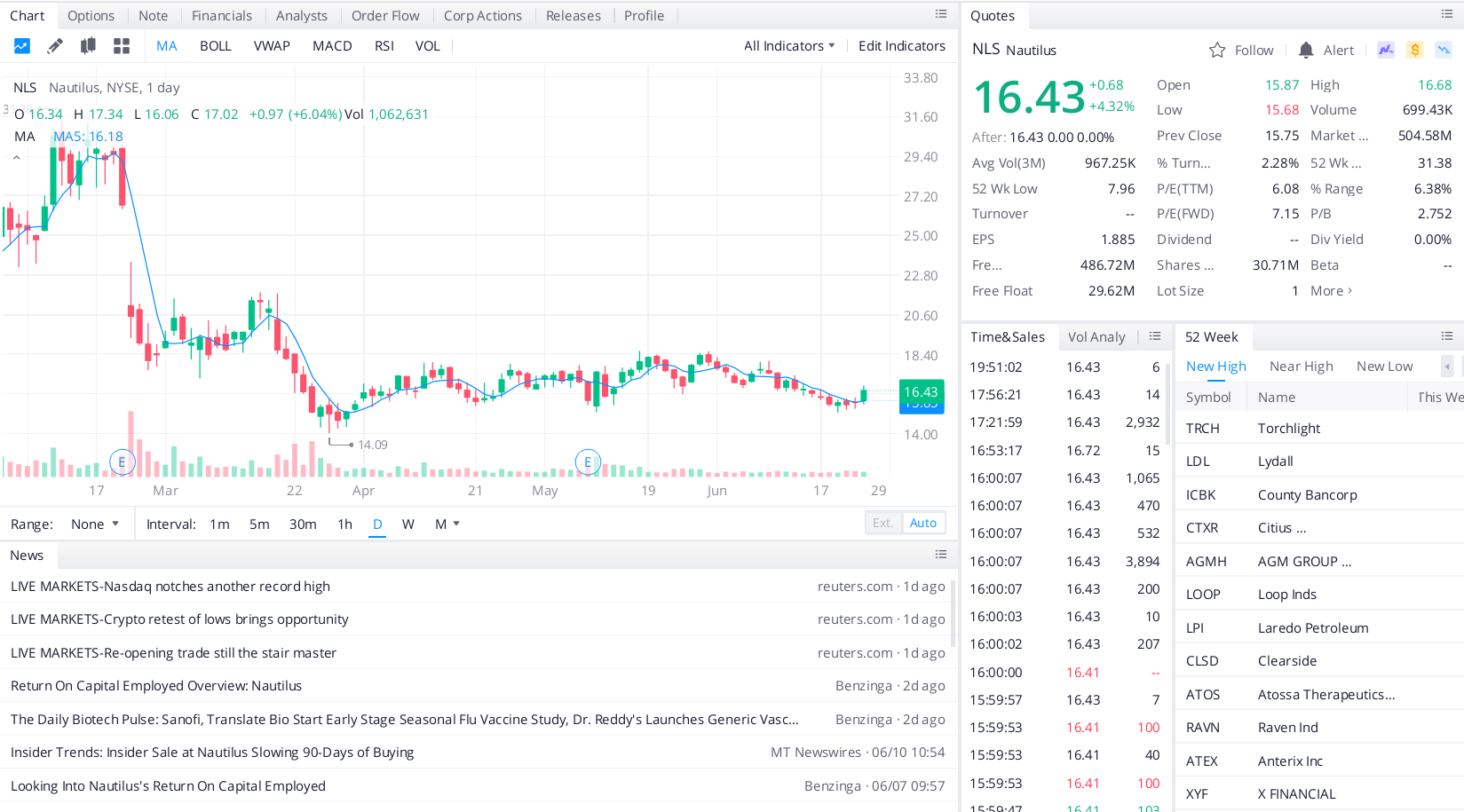Toggle the VOL indicator

(428, 46)
